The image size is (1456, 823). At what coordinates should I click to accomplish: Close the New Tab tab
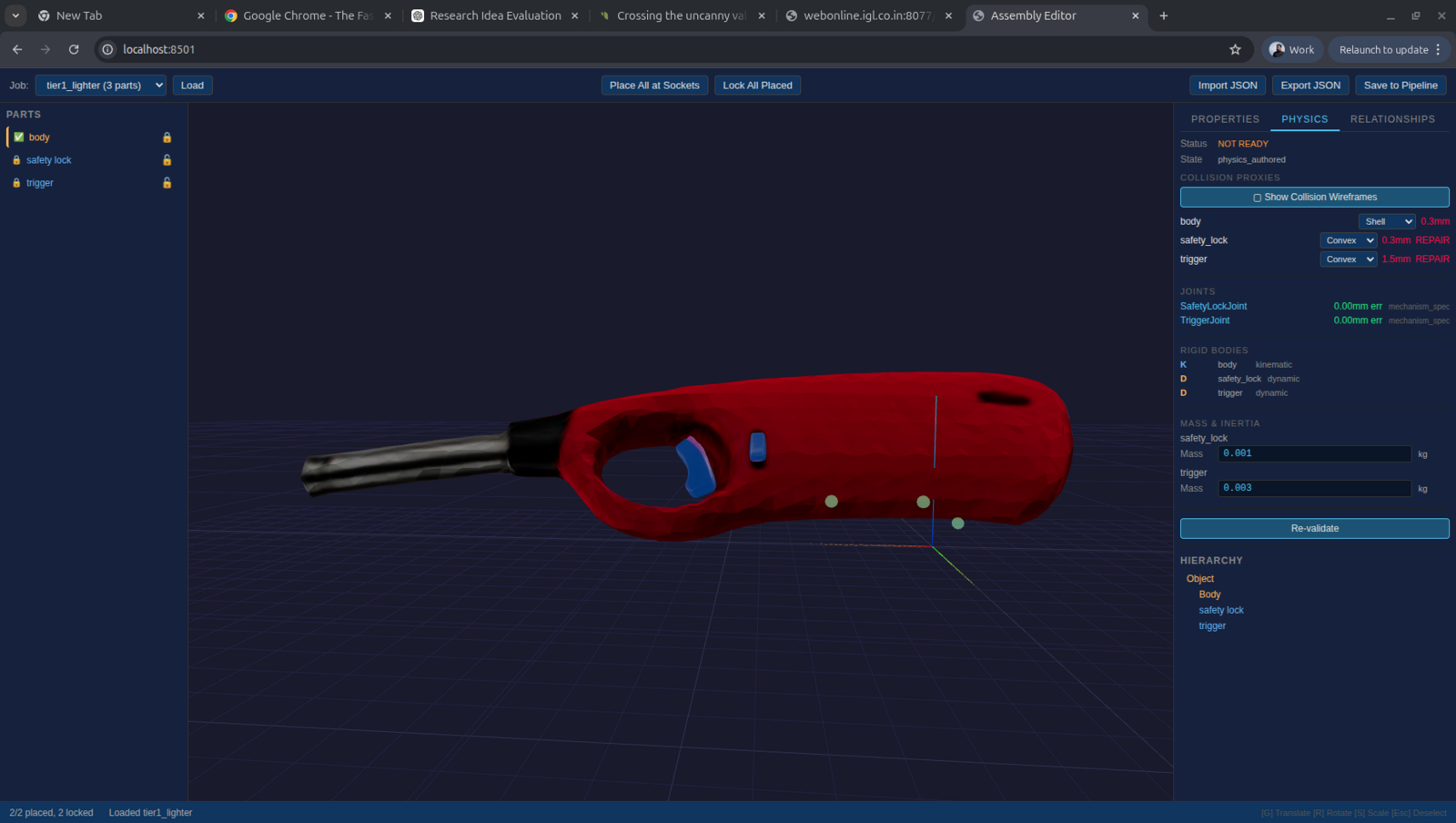pos(201,15)
